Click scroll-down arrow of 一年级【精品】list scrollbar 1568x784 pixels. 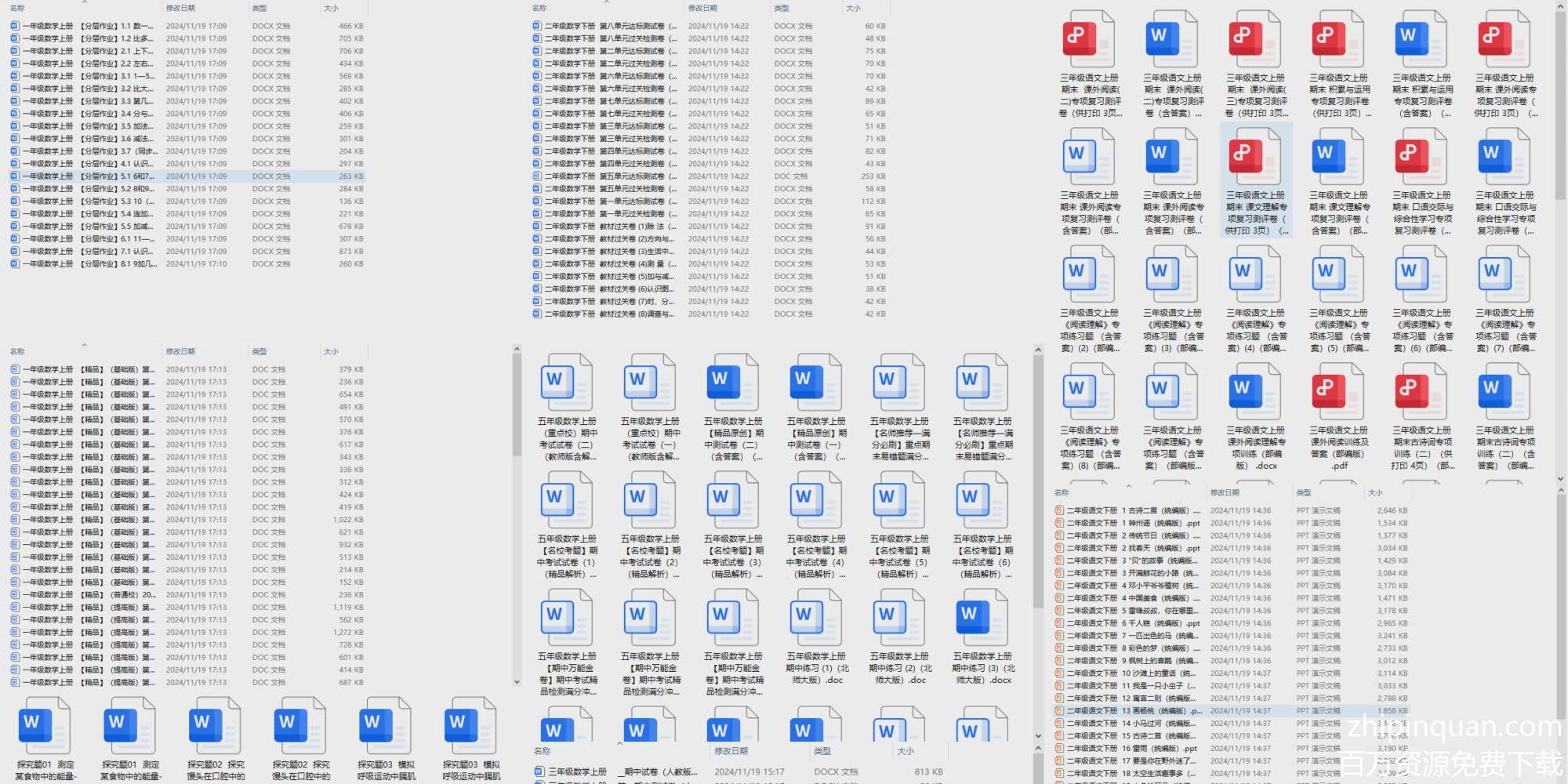pyautogui.click(x=517, y=682)
